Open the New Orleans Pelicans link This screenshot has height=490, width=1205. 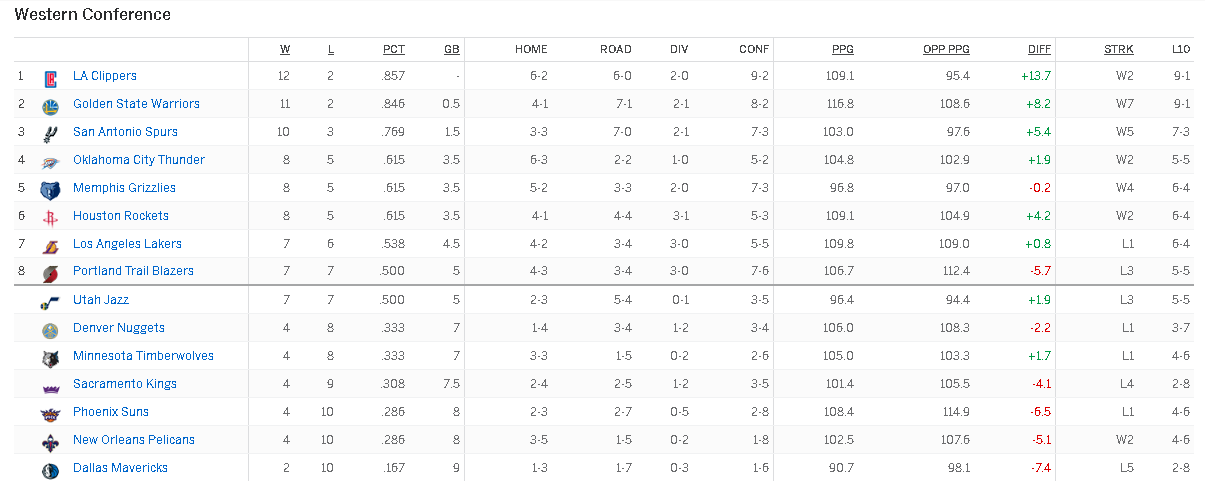click(x=134, y=440)
